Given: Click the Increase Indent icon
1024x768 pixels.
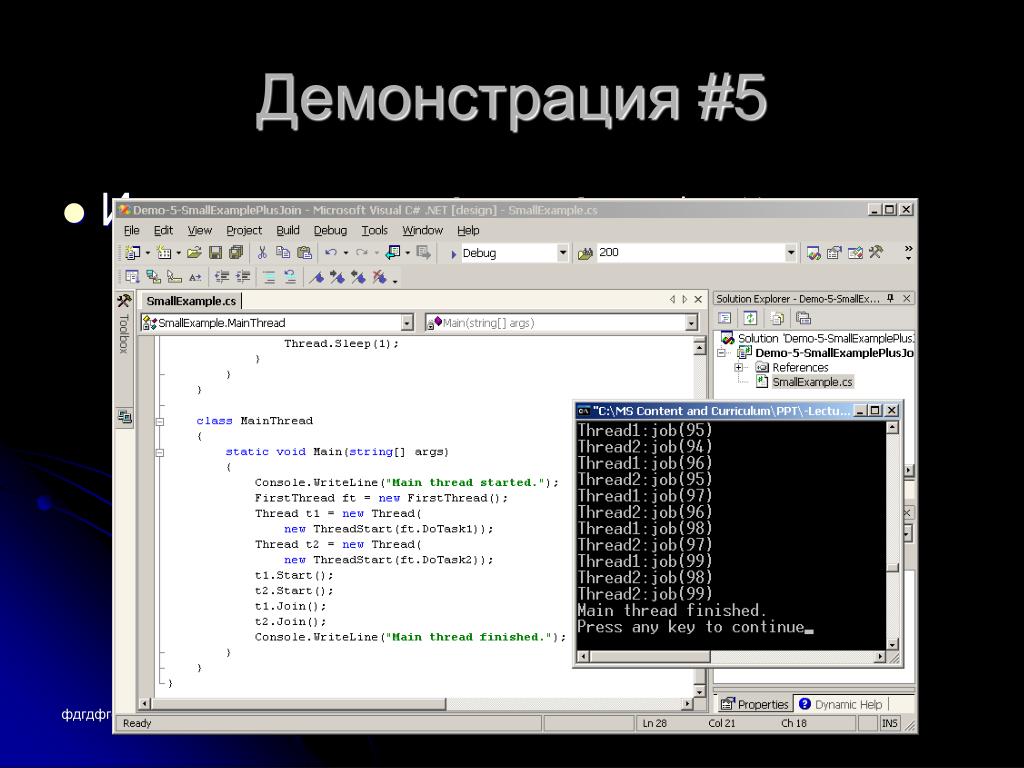Looking at the screenshot, I should (x=243, y=277).
